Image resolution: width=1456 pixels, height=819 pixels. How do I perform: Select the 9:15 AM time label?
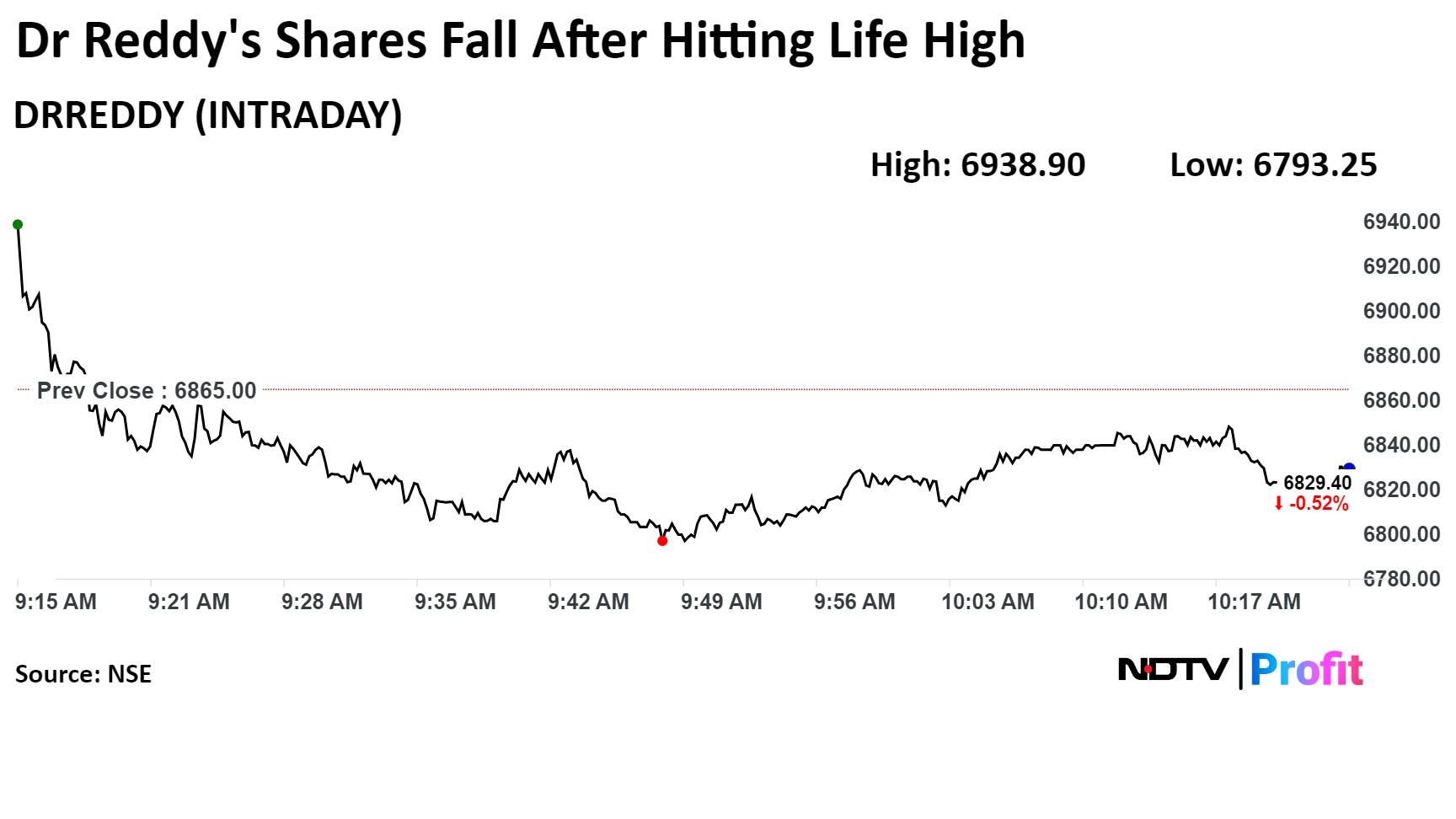click(56, 602)
